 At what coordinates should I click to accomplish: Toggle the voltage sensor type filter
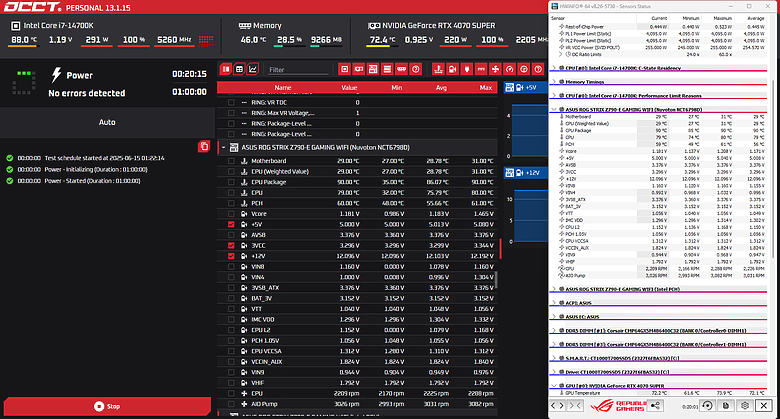tap(453, 69)
